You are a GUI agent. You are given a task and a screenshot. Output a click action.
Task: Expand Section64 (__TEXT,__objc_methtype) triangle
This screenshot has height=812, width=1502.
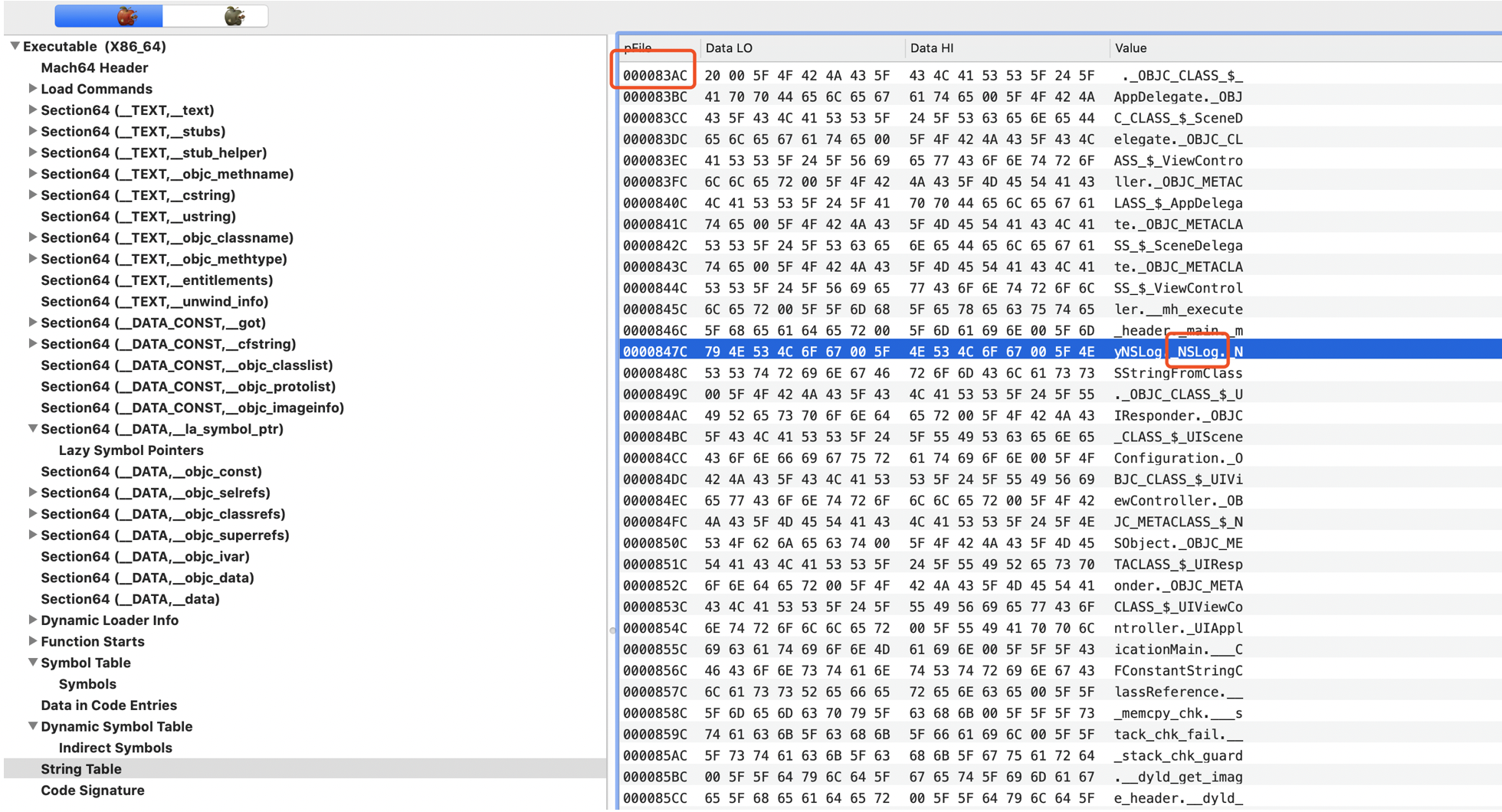(32, 259)
